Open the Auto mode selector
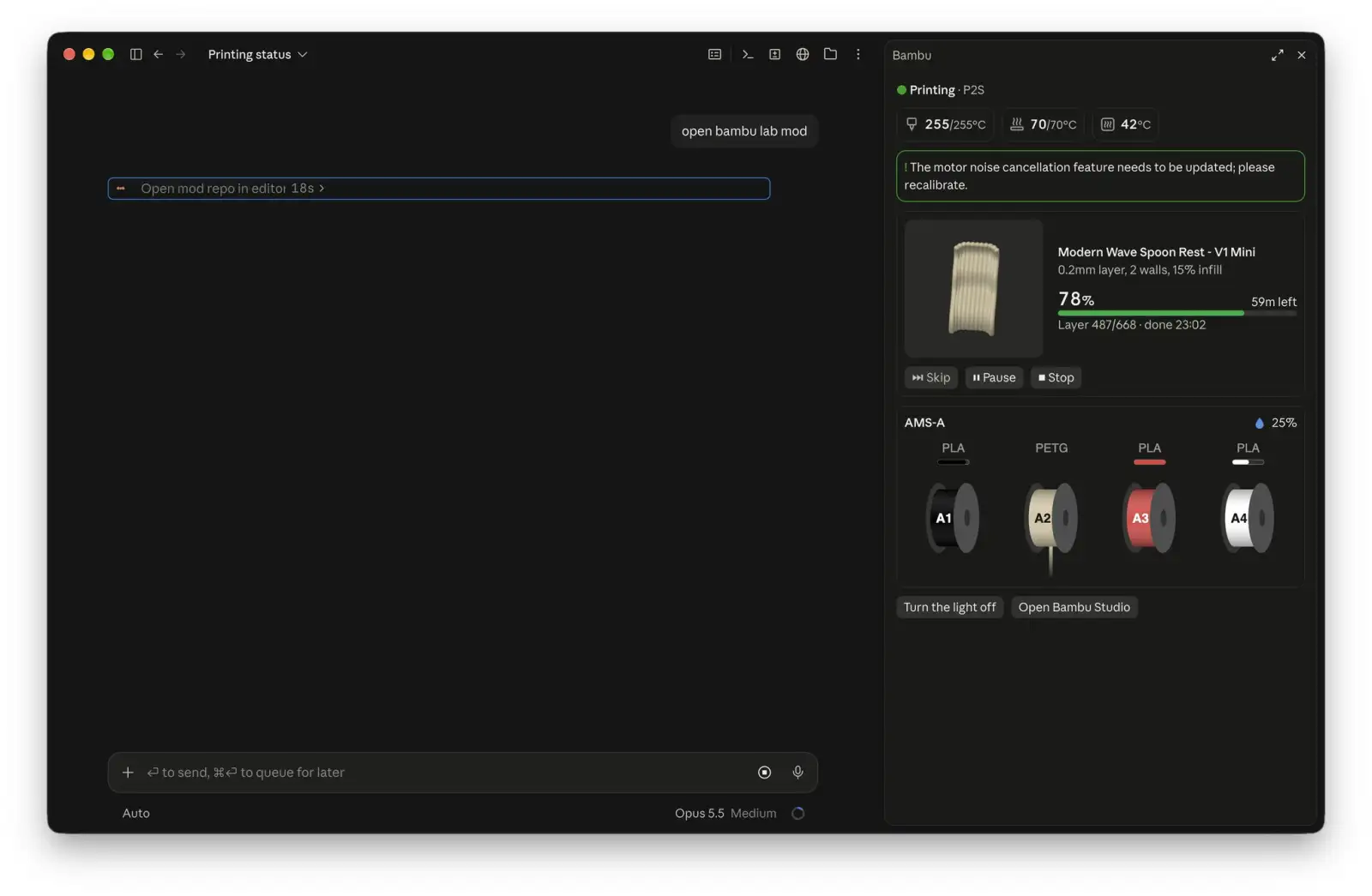Image resolution: width=1372 pixels, height=896 pixels. [135, 814]
